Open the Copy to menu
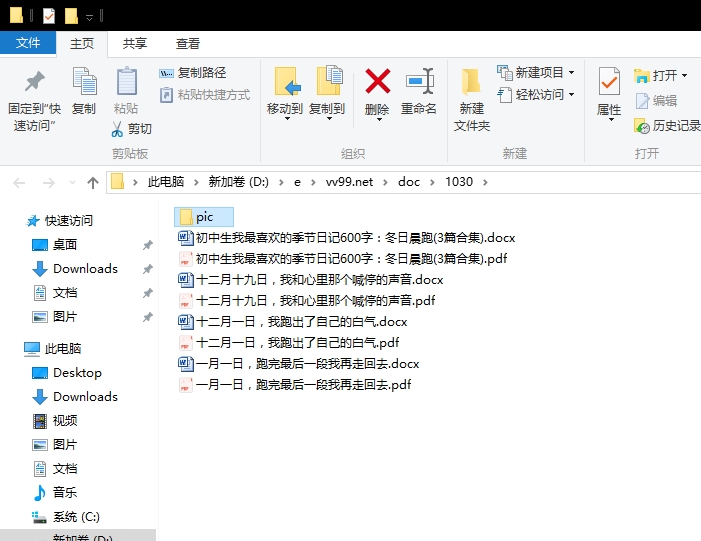 [x=327, y=94]
